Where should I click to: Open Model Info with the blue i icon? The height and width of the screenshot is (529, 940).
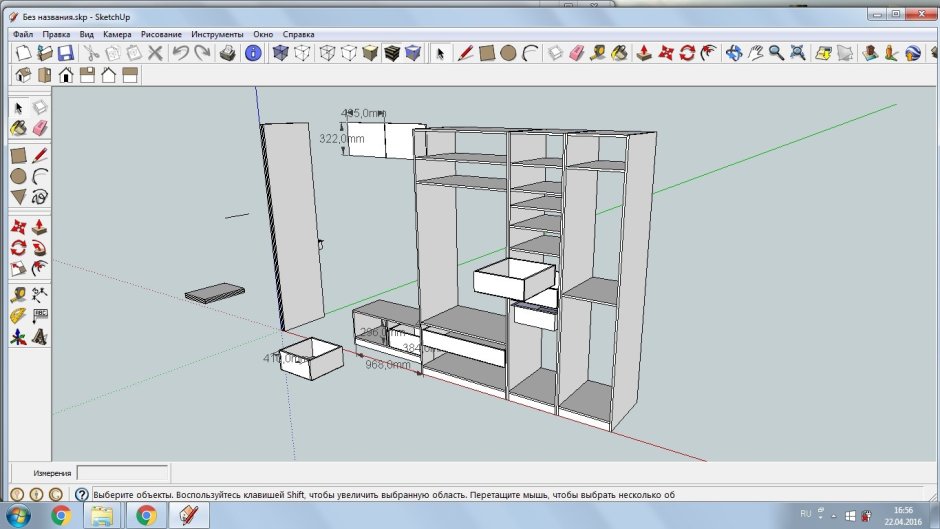pyautogui.click(x=253, y=53)
